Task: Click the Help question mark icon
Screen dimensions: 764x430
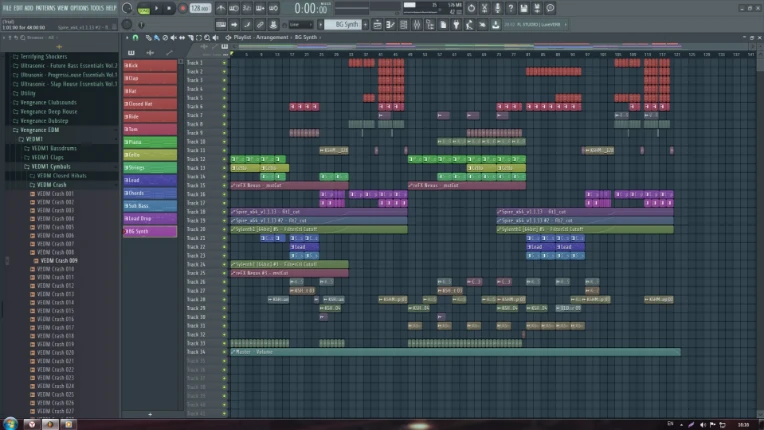Action: [511, 8]
